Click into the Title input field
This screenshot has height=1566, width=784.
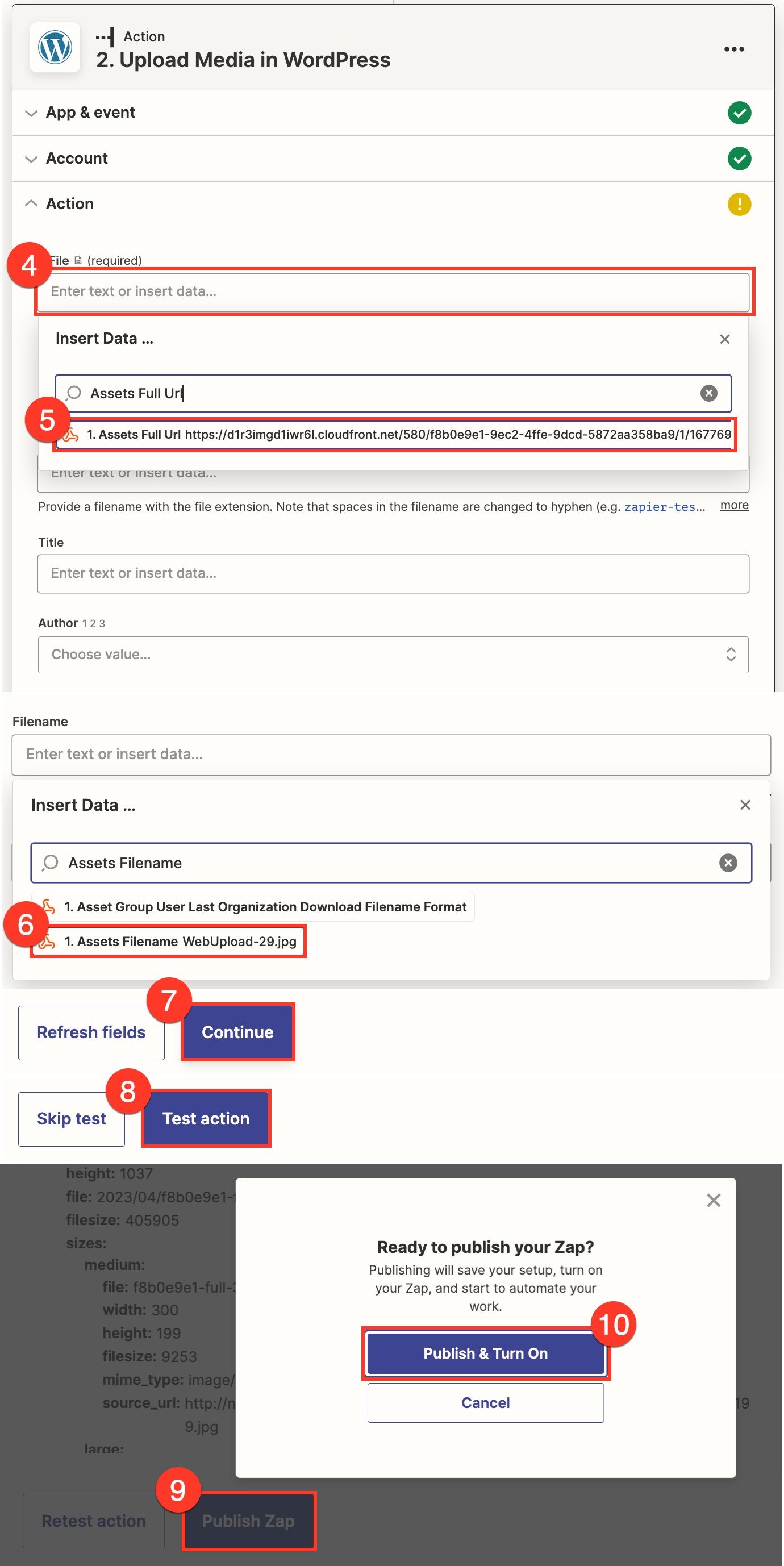393,573
